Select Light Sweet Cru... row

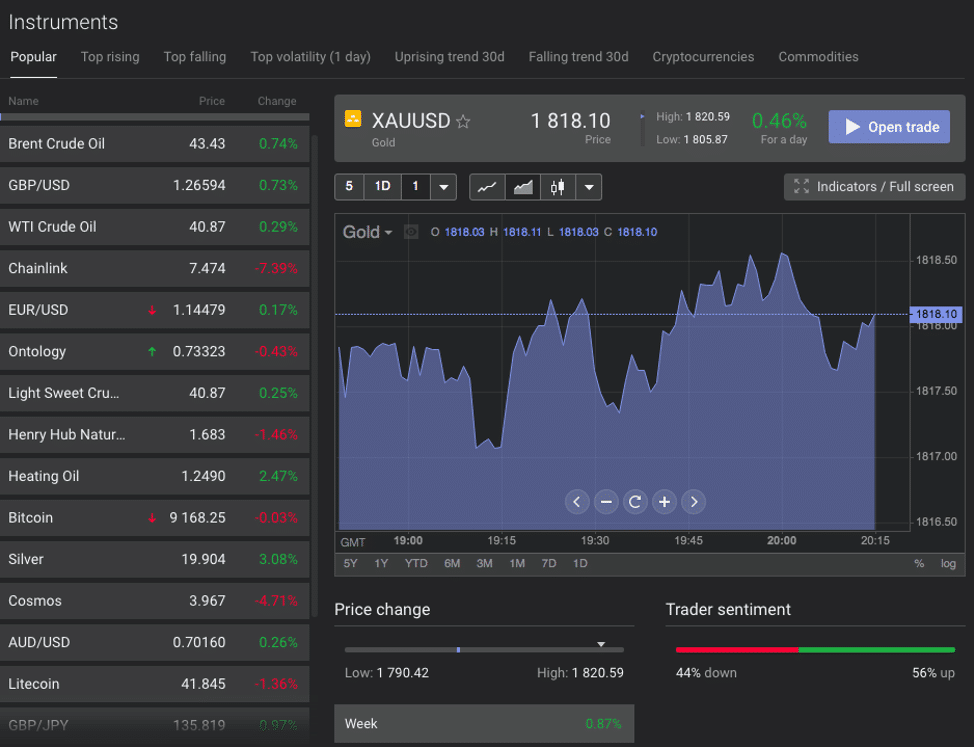(155, 394)
